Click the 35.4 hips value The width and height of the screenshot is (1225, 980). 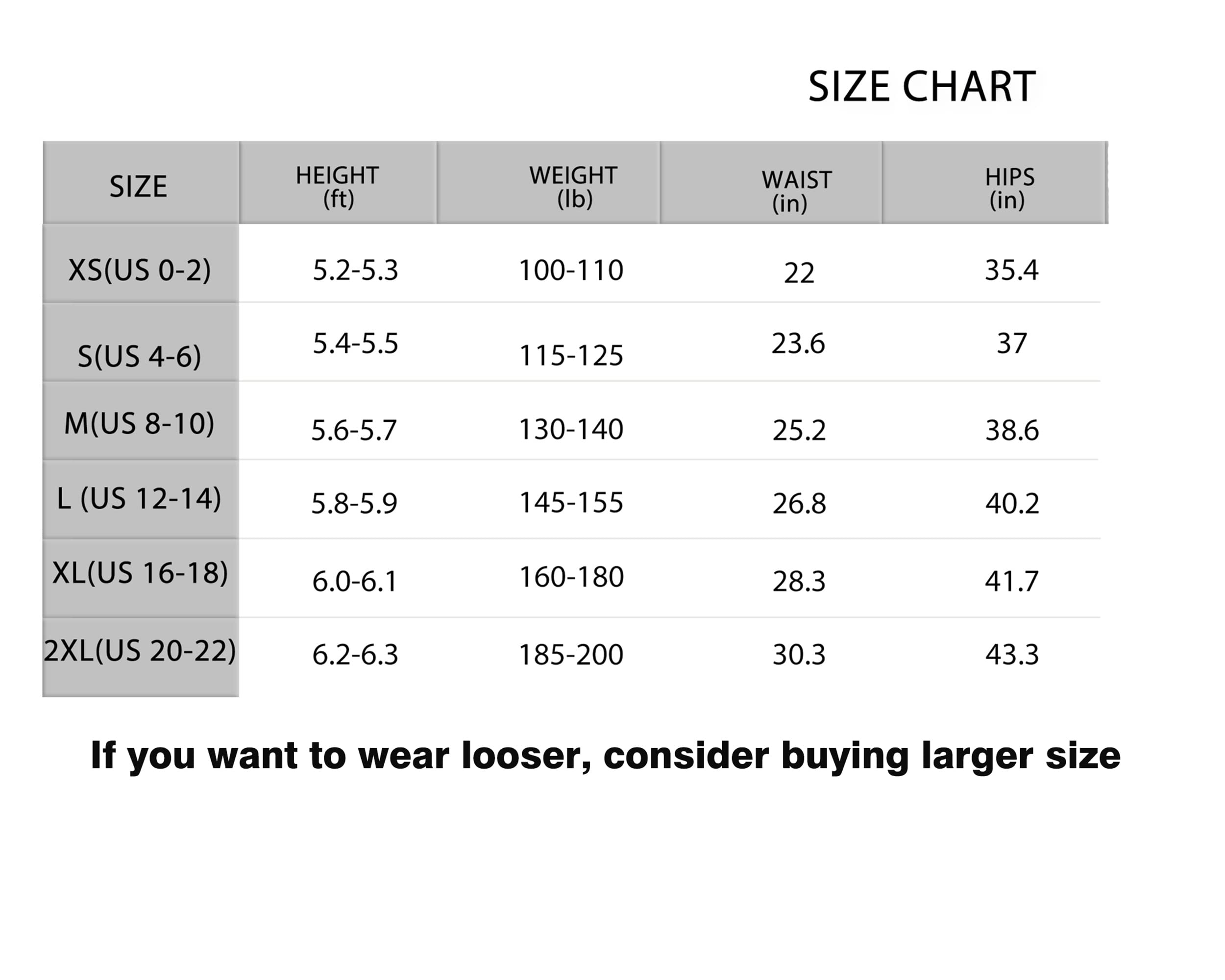[x=1011, y=270]
